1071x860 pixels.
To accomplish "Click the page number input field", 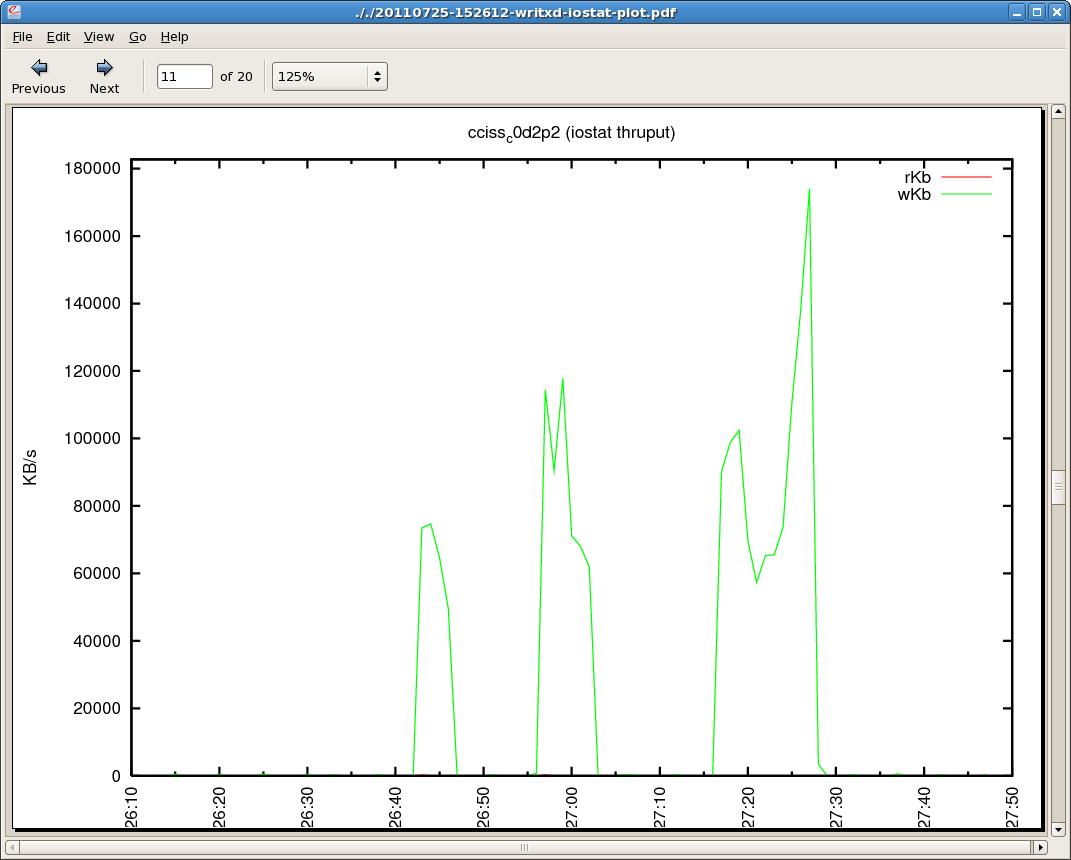I will tap(185, 76).
